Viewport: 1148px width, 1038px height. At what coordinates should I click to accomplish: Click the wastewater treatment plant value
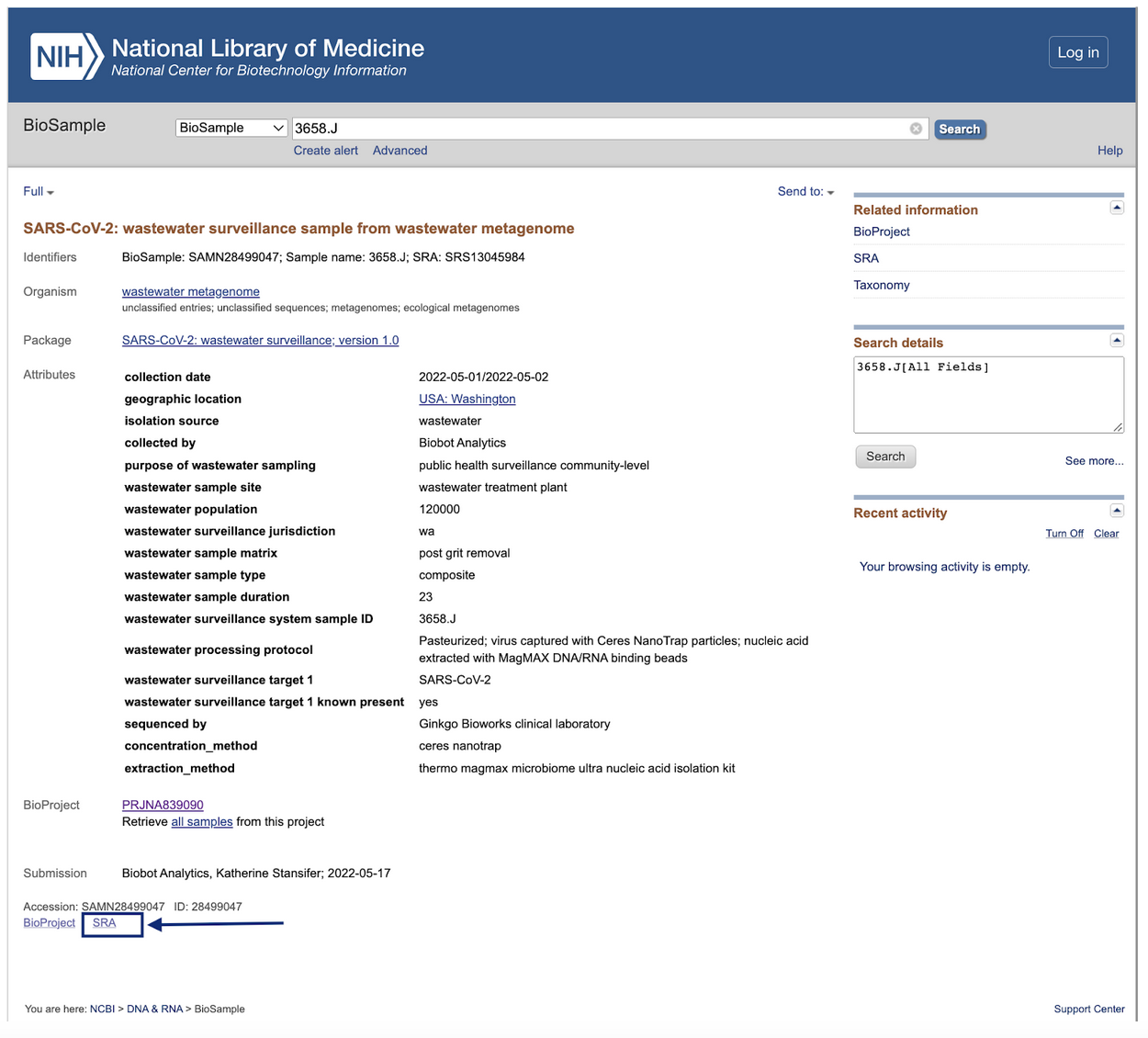[x=493, y=487]
